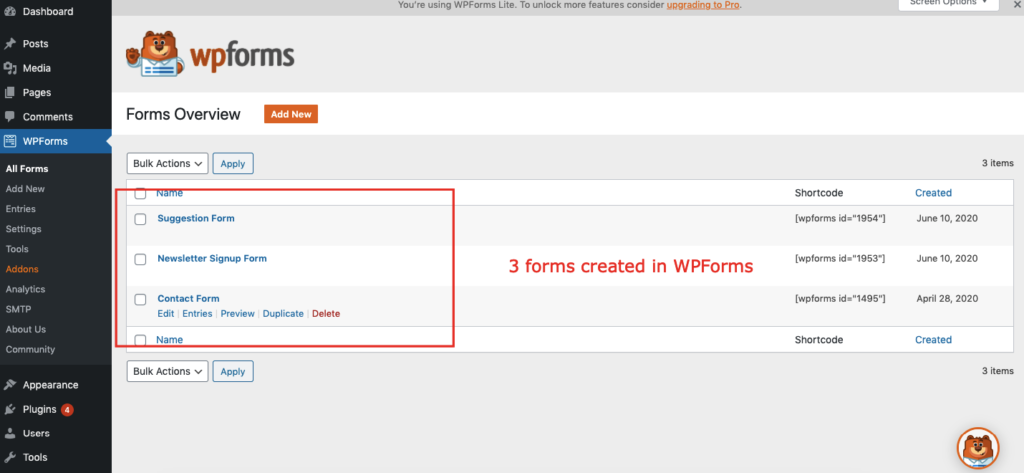
Task: Click Entries under Contact Form
Action: point(197,314)
